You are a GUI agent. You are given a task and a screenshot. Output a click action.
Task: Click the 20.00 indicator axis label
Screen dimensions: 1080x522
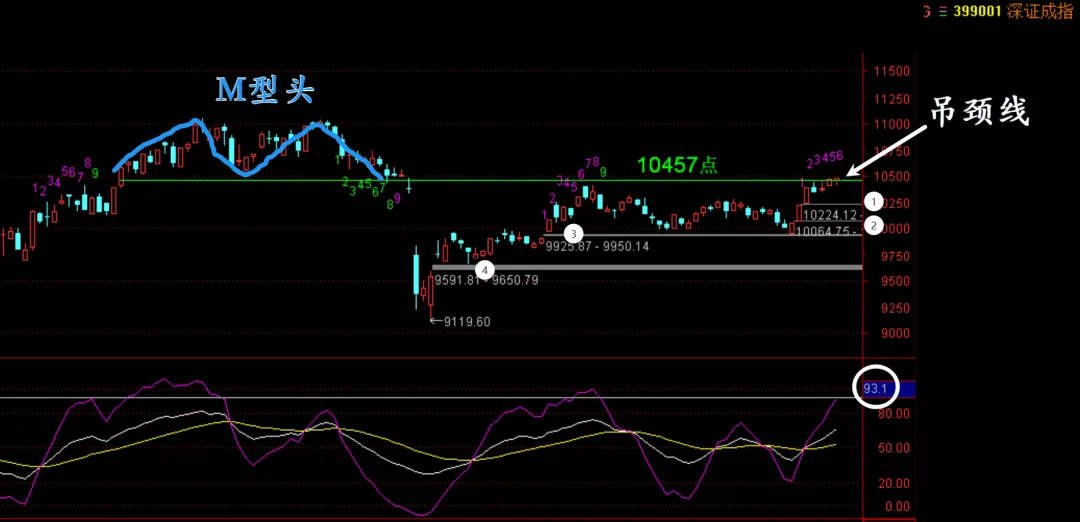895,483
